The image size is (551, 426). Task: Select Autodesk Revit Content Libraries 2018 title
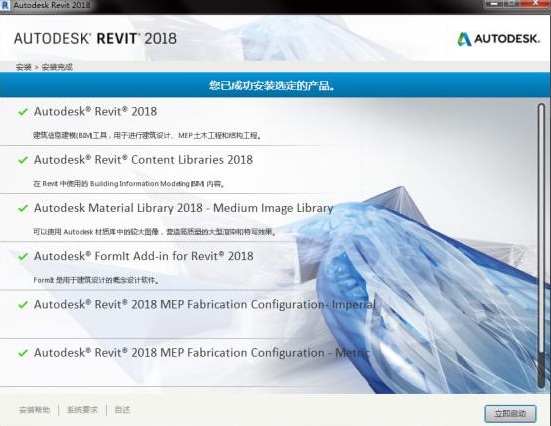pyautogui.click(x=143, y=160)
